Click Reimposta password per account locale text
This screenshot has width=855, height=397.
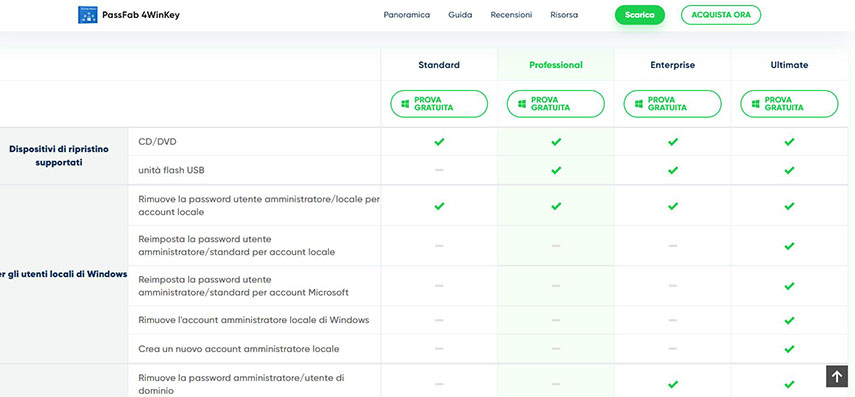[237, 245]
